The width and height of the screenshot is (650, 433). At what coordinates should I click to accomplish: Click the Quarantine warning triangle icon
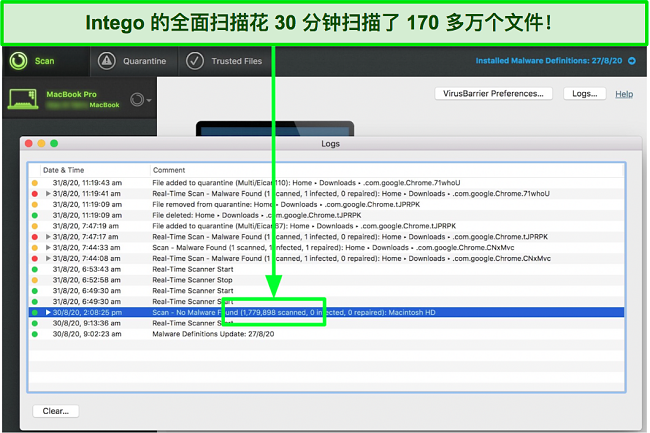(x=107, y=61)
